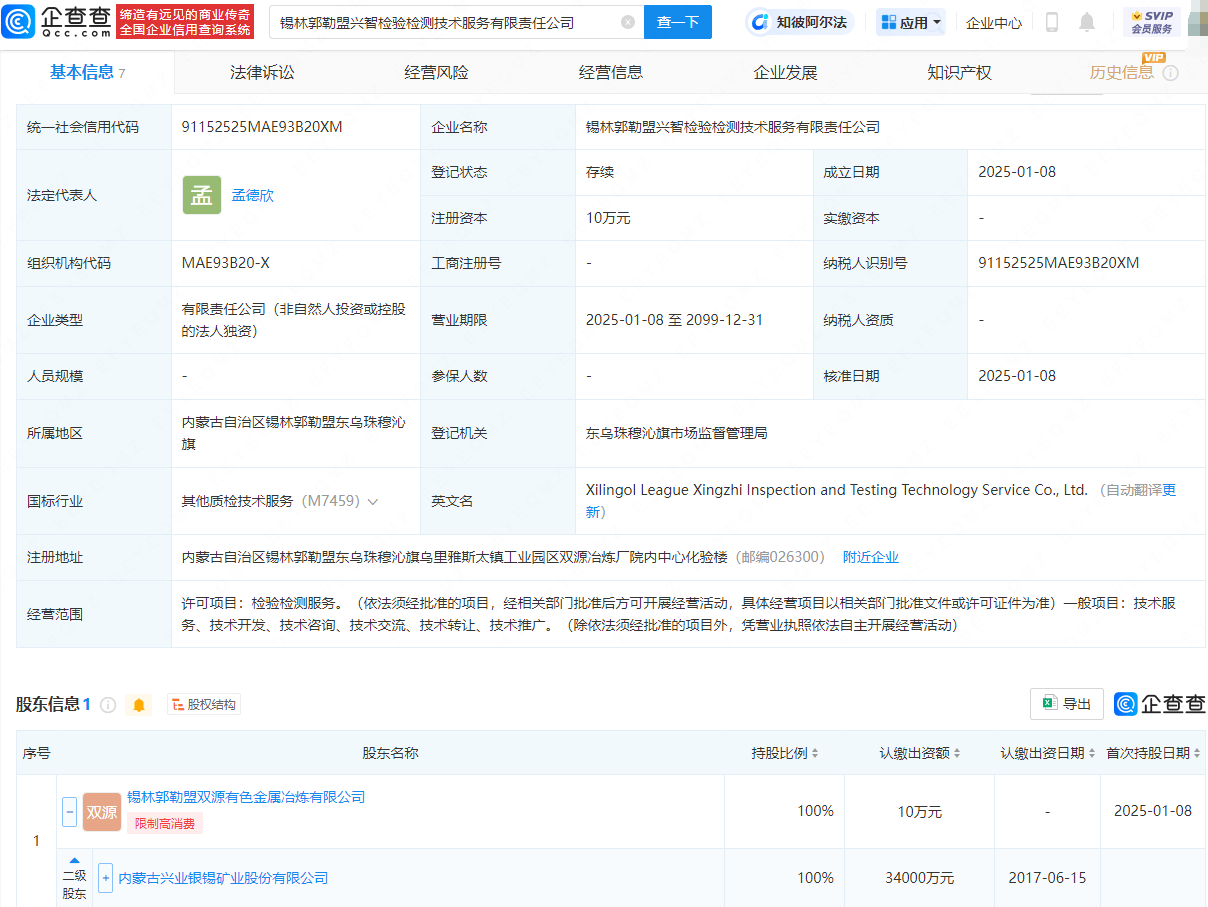Click the 2017-06-15 subscription date cell
This screenshot has height=907, width=1208.
click(x=1047, y=878)
